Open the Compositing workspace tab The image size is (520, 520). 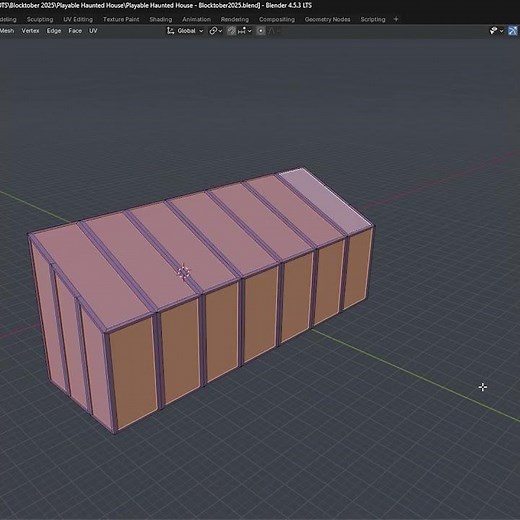(277, 19)
